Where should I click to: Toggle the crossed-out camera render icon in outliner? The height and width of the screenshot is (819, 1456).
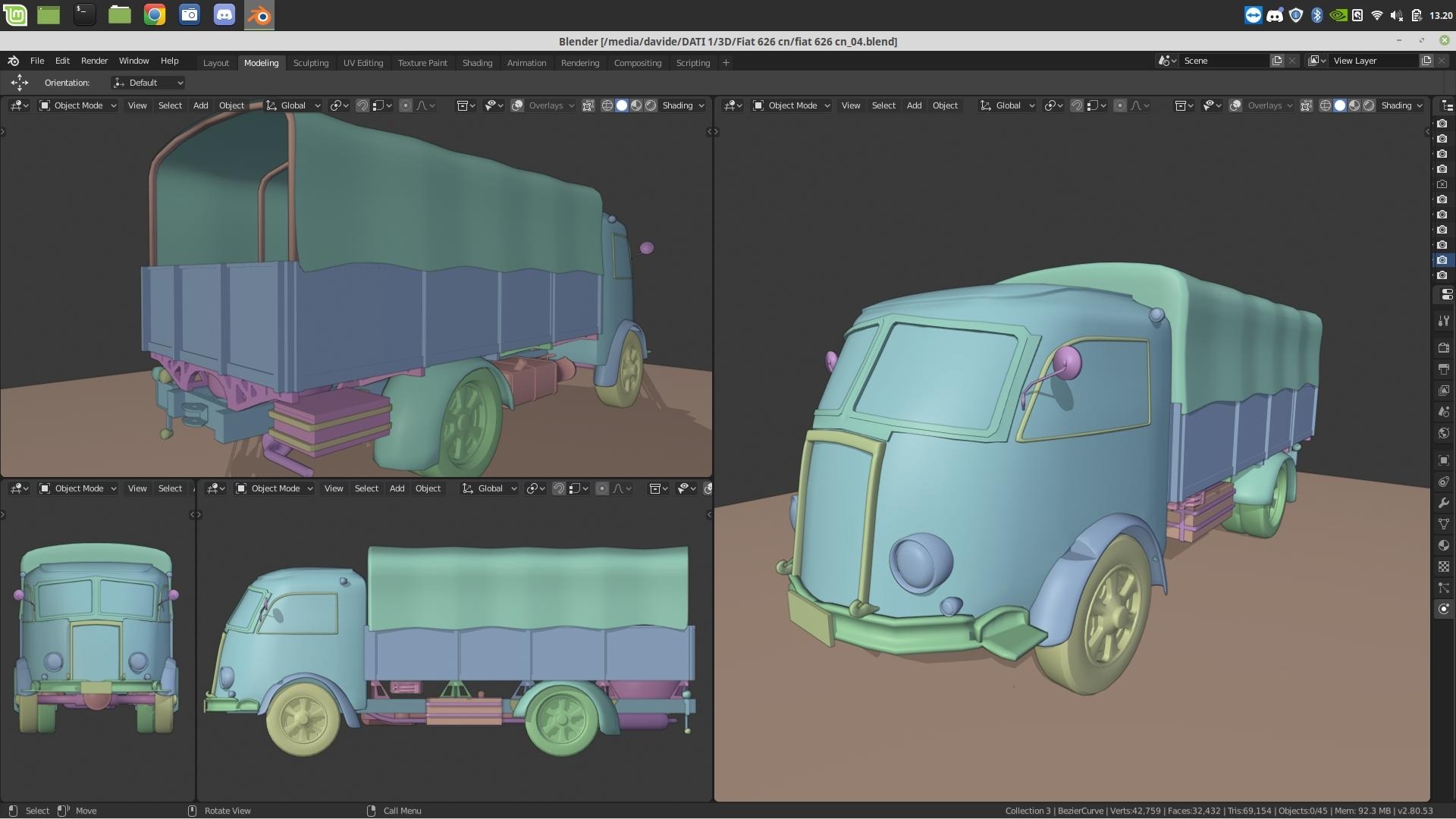1442,184
